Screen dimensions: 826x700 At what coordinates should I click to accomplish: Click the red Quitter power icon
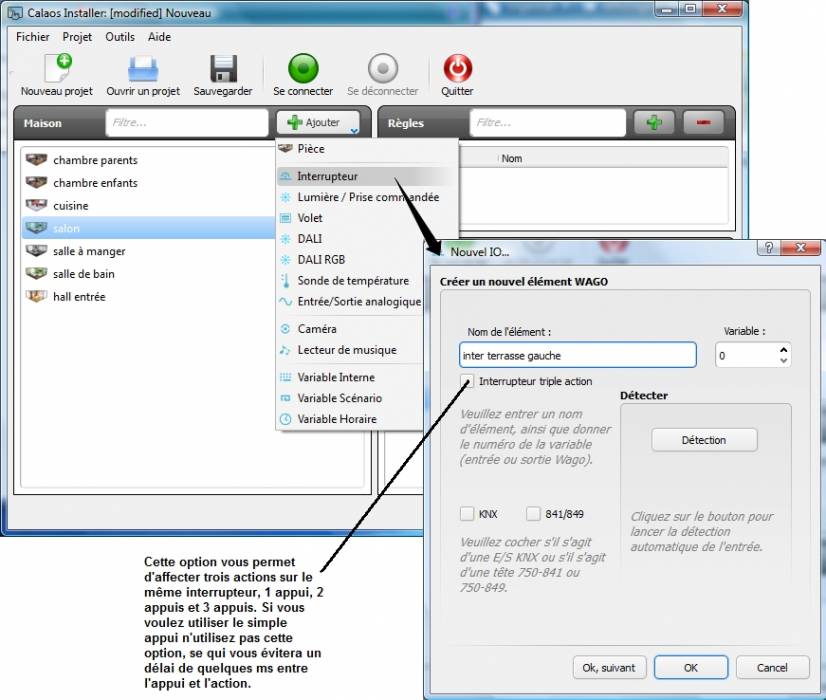(x=457, y=68)
